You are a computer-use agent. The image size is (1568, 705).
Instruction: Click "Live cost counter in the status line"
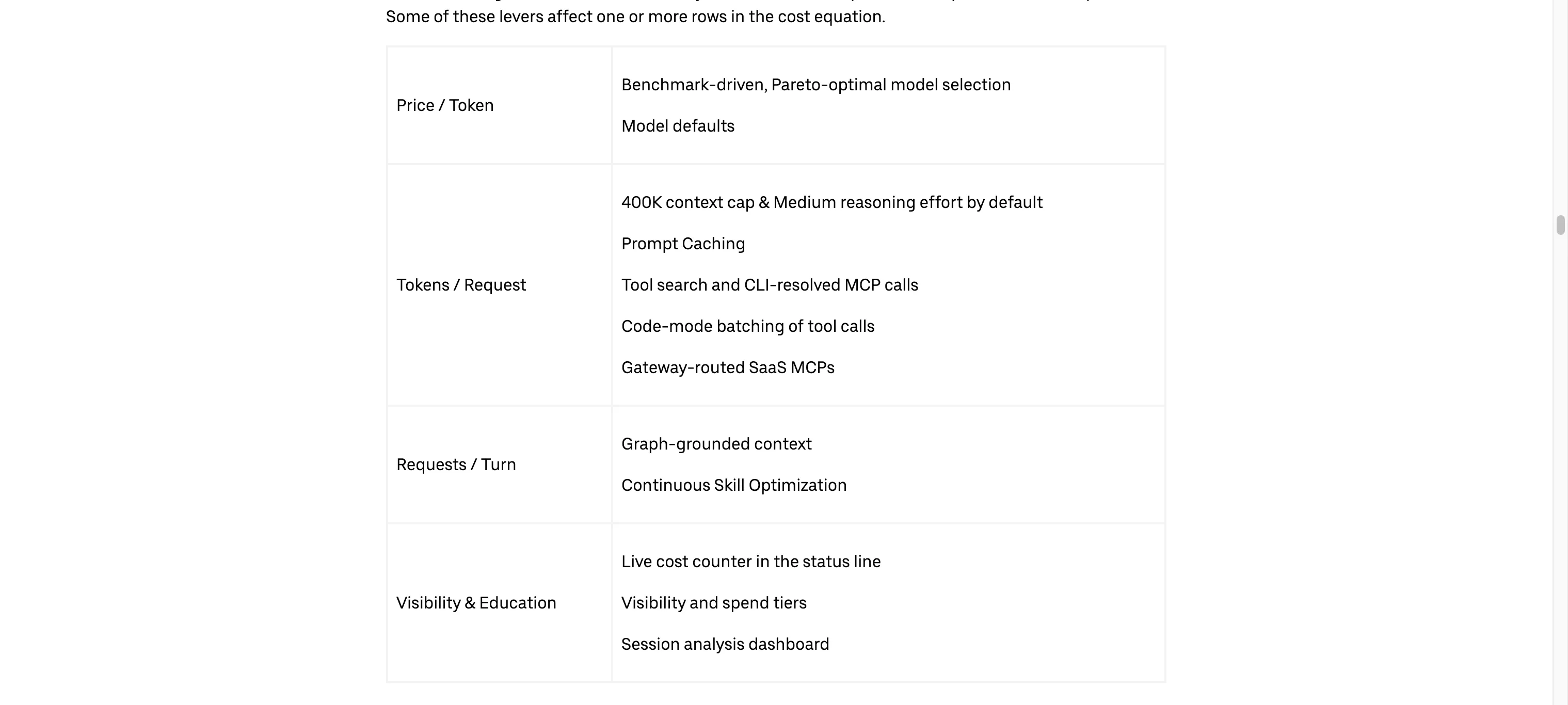750,562
